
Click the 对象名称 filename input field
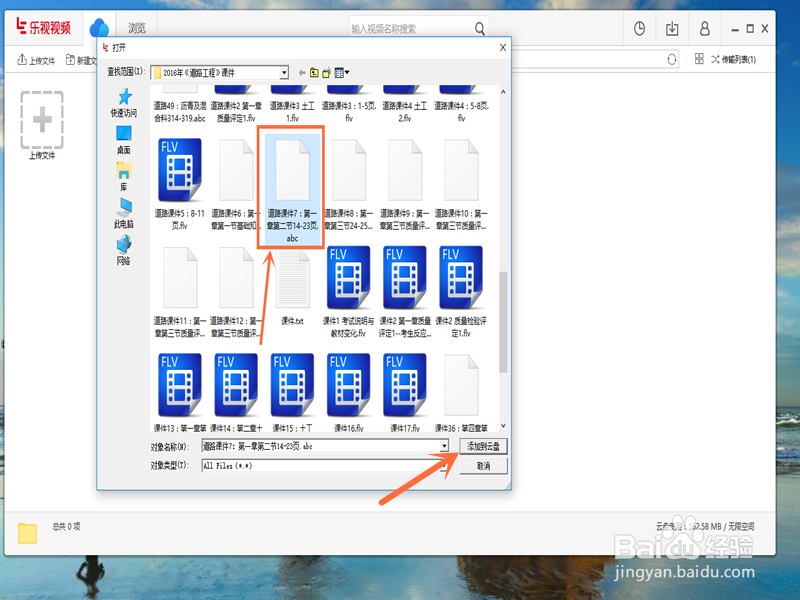point(320,446)
